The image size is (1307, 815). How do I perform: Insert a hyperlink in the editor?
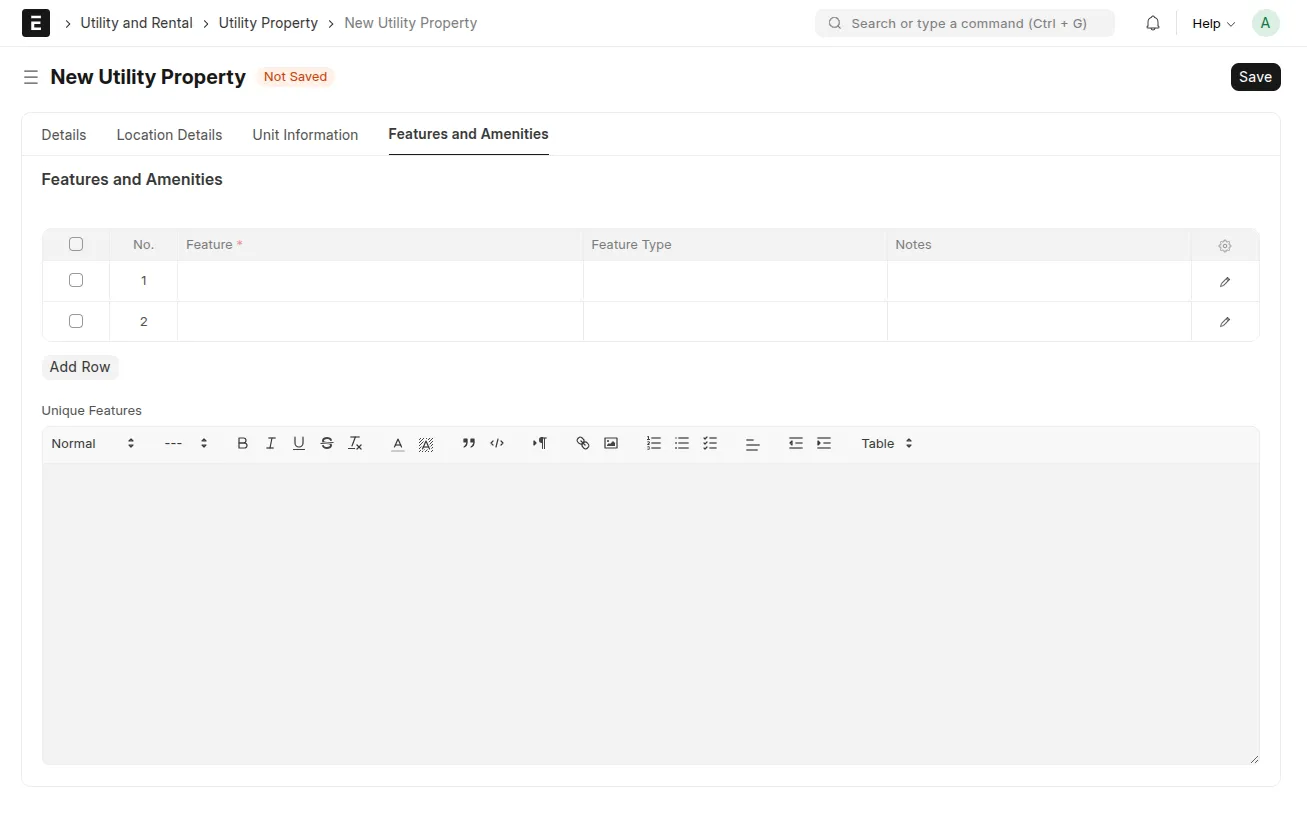[583, 443]
